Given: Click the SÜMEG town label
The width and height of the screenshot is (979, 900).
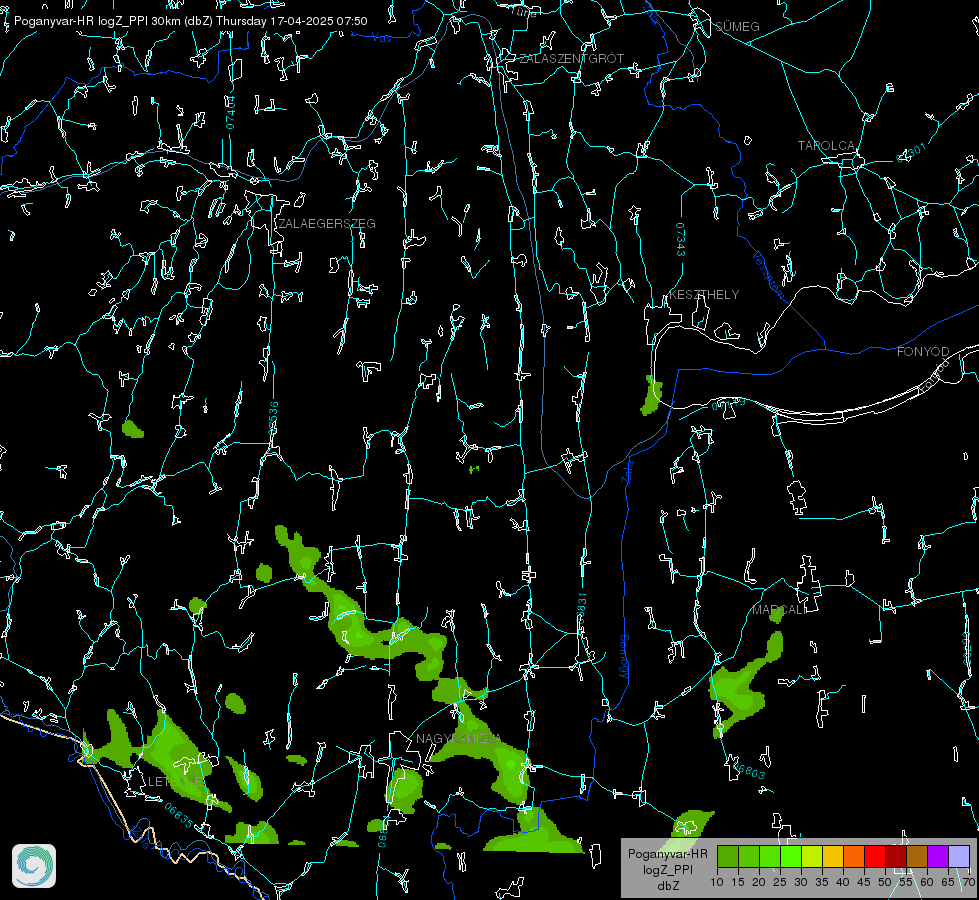Looking at the screenshot, I should point(737,27).
